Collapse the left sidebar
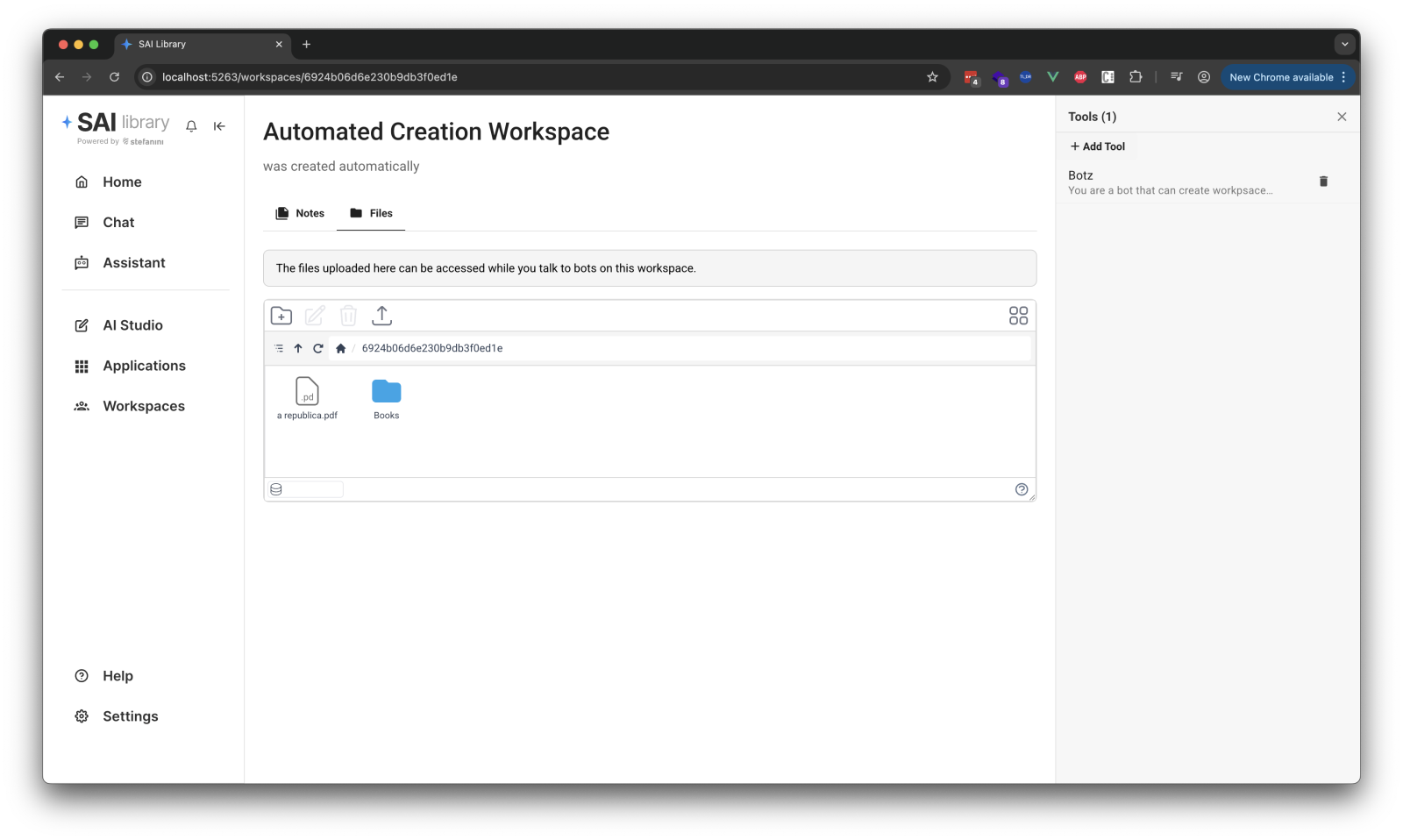This screenshot has height=840, width=1403. tap(219, 126)
